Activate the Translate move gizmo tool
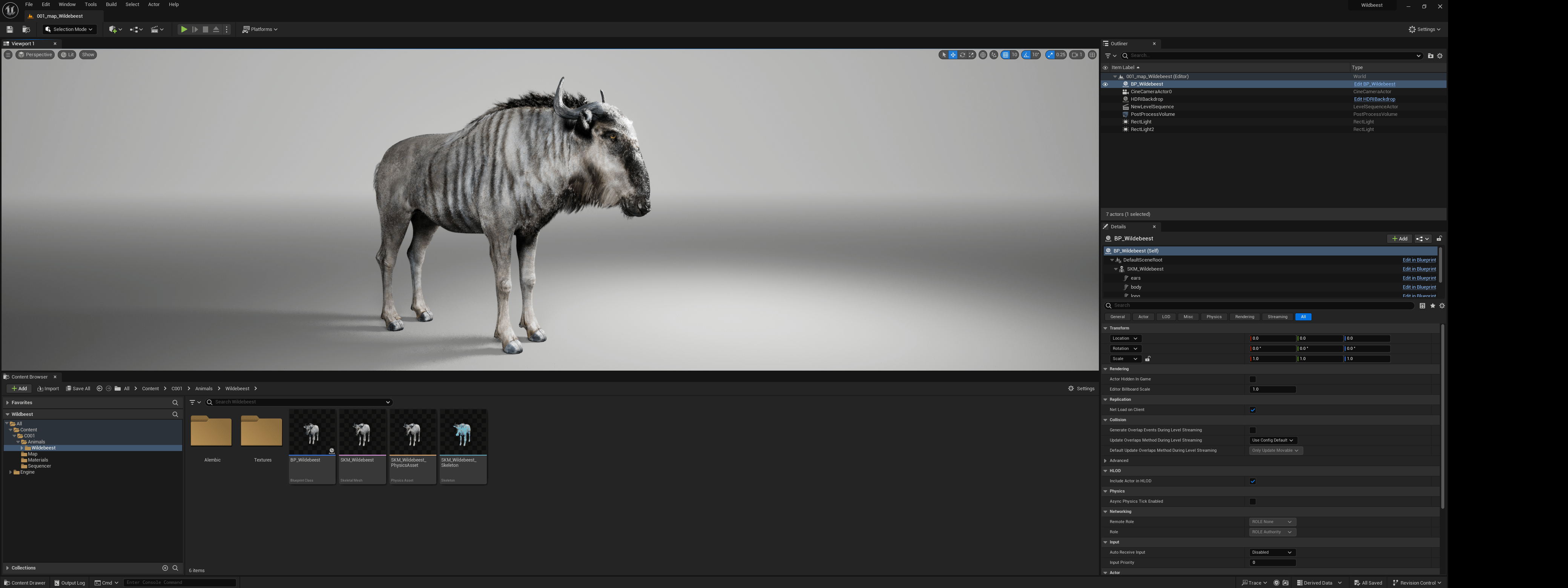The width and height of the screenshot is (1568, 588). (953, 55)
